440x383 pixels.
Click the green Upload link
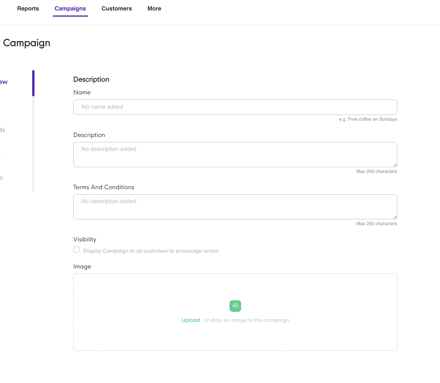[x=191, y=320]
